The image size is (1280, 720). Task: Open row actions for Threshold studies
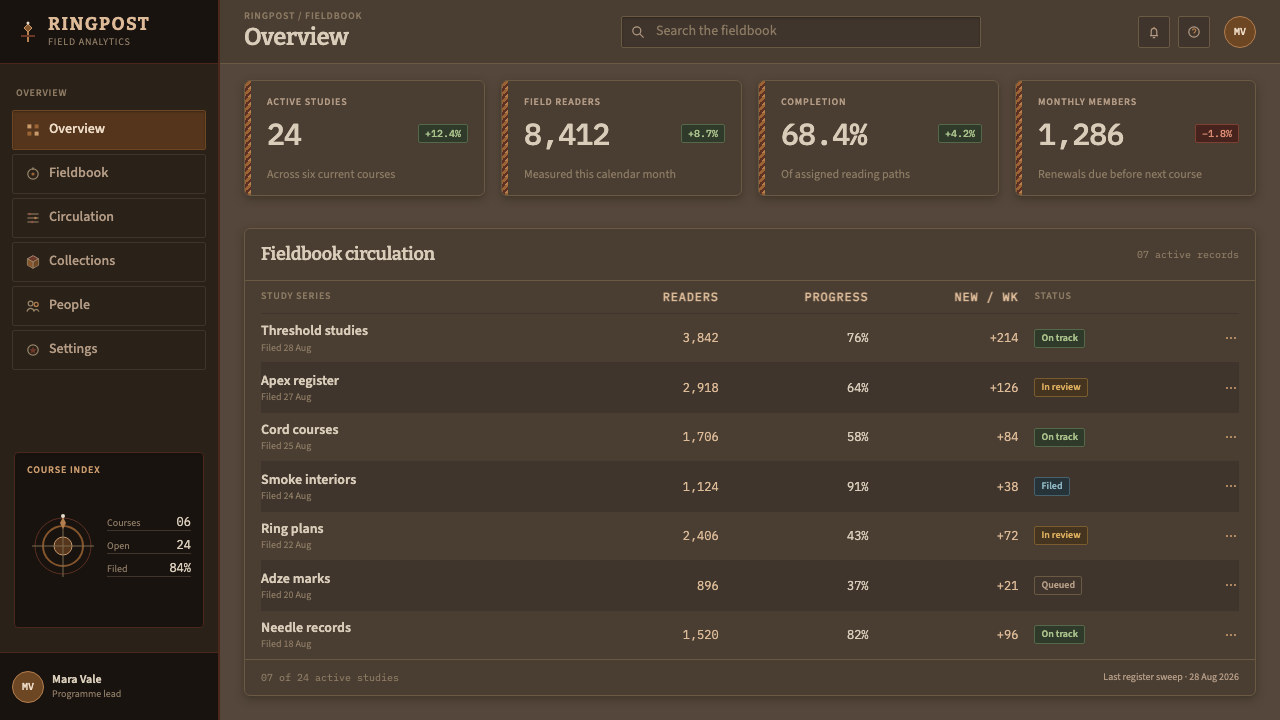(1231, 338)
